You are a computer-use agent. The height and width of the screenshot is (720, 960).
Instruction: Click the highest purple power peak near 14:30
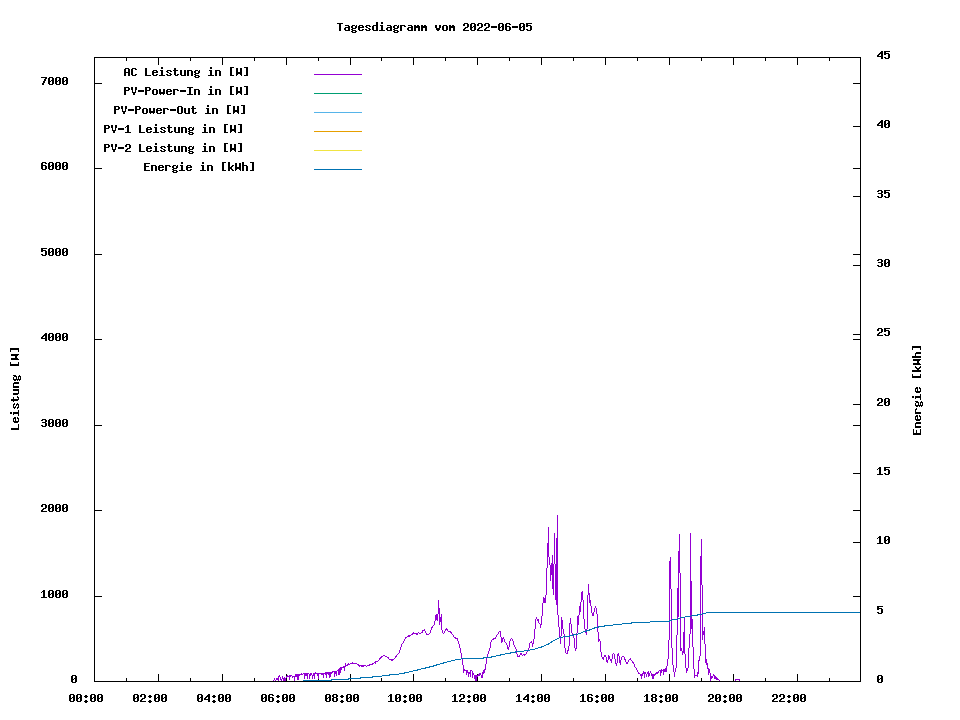(557, 518)
